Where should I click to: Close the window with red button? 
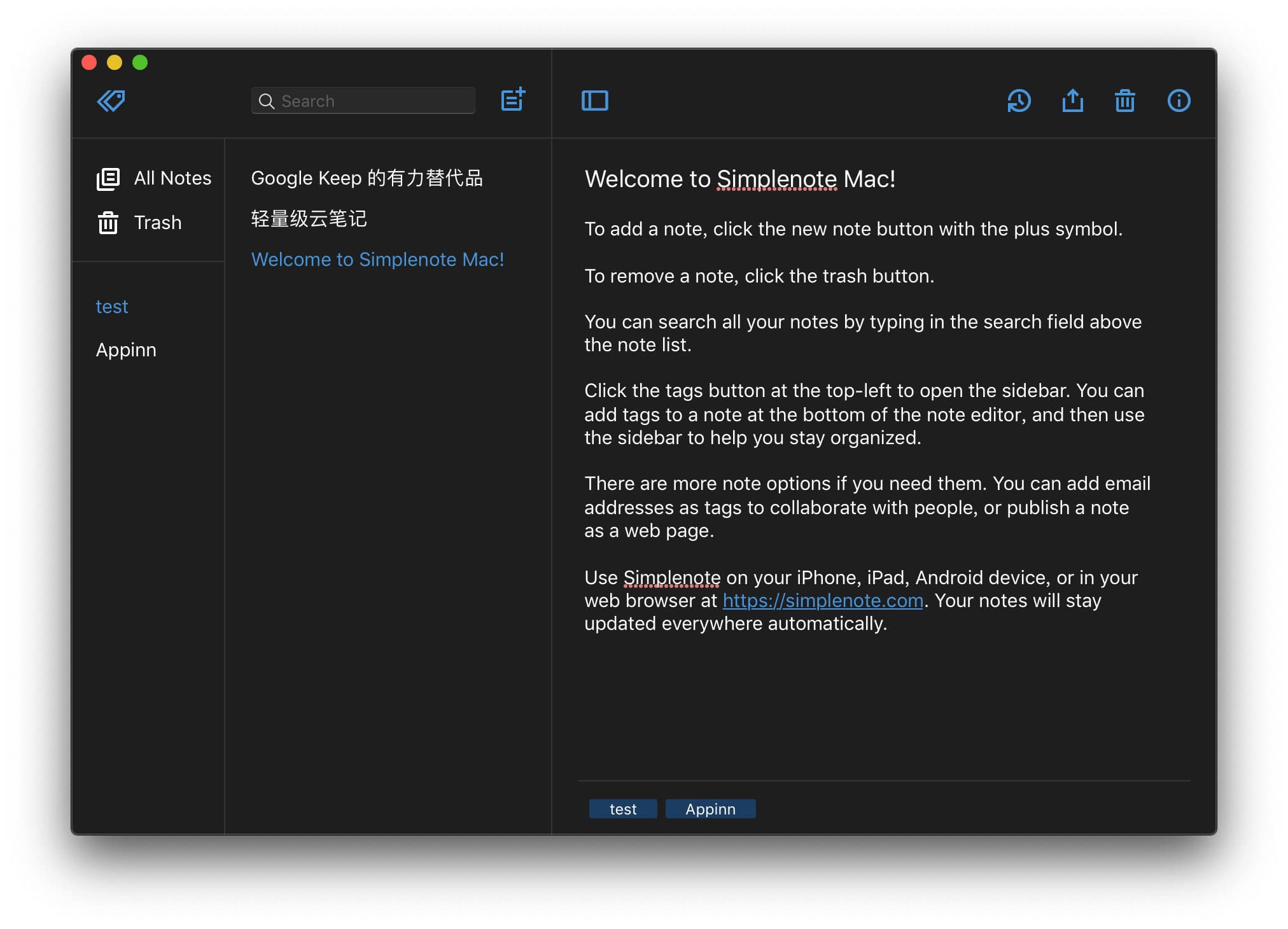click(89, 62)
